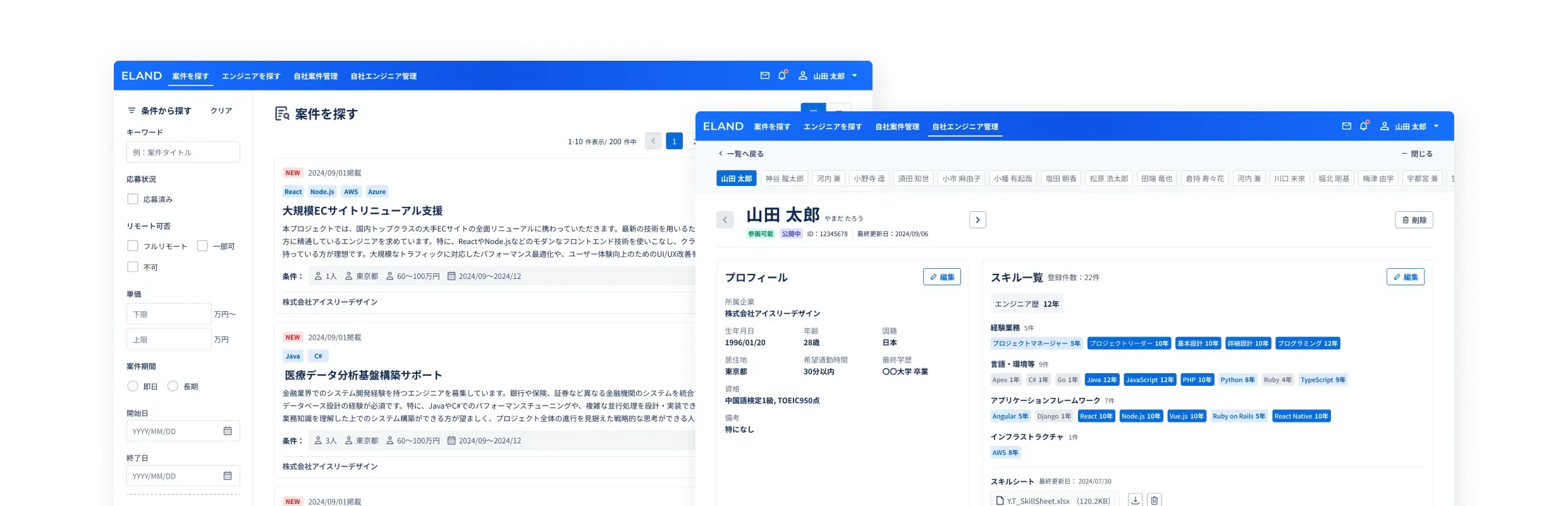Check the フルリモート checkbox
The width and height of the screenshot is (1568, 506).
pos(133,246)
